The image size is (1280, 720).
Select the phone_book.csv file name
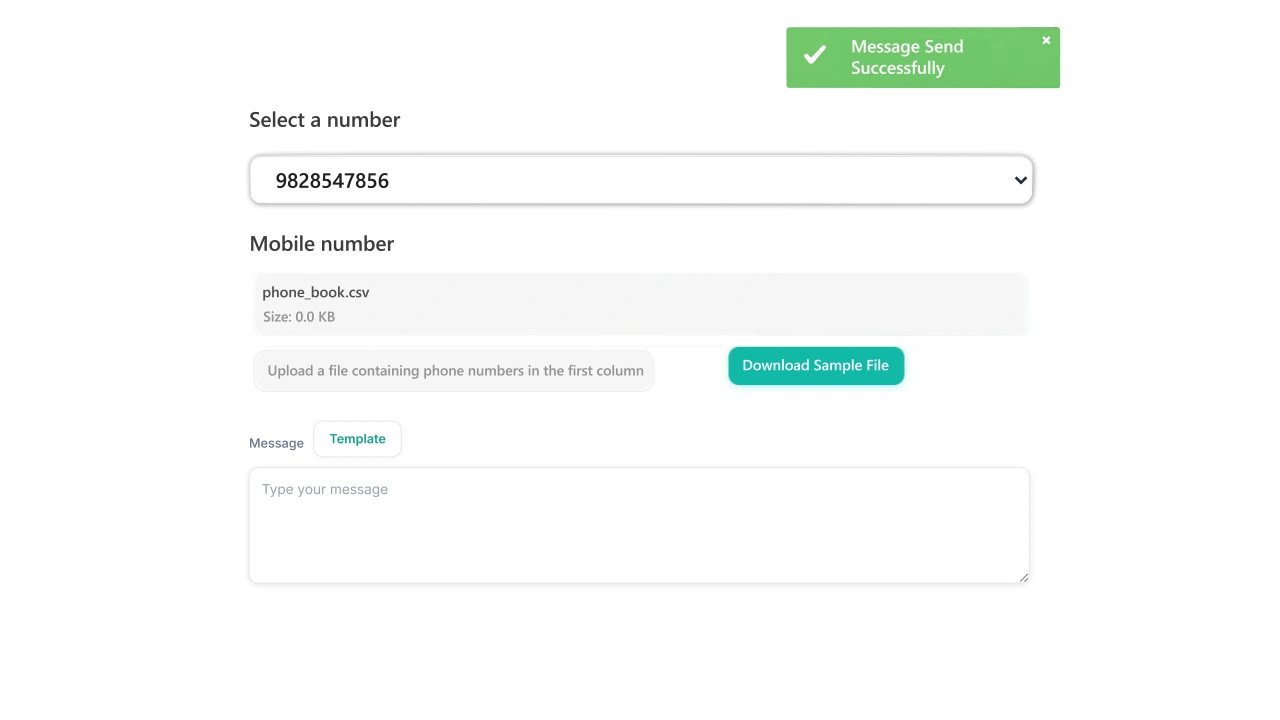click(x=316, y=292)
